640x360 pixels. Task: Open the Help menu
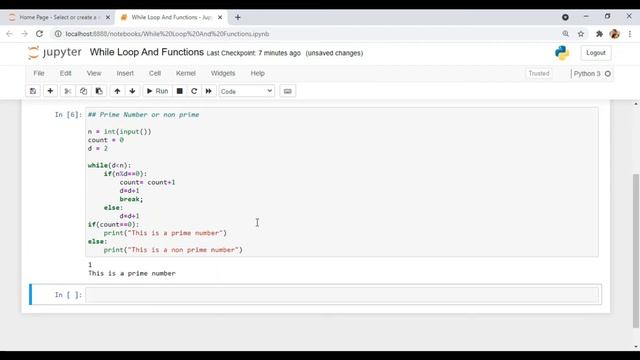coord(257,73)
